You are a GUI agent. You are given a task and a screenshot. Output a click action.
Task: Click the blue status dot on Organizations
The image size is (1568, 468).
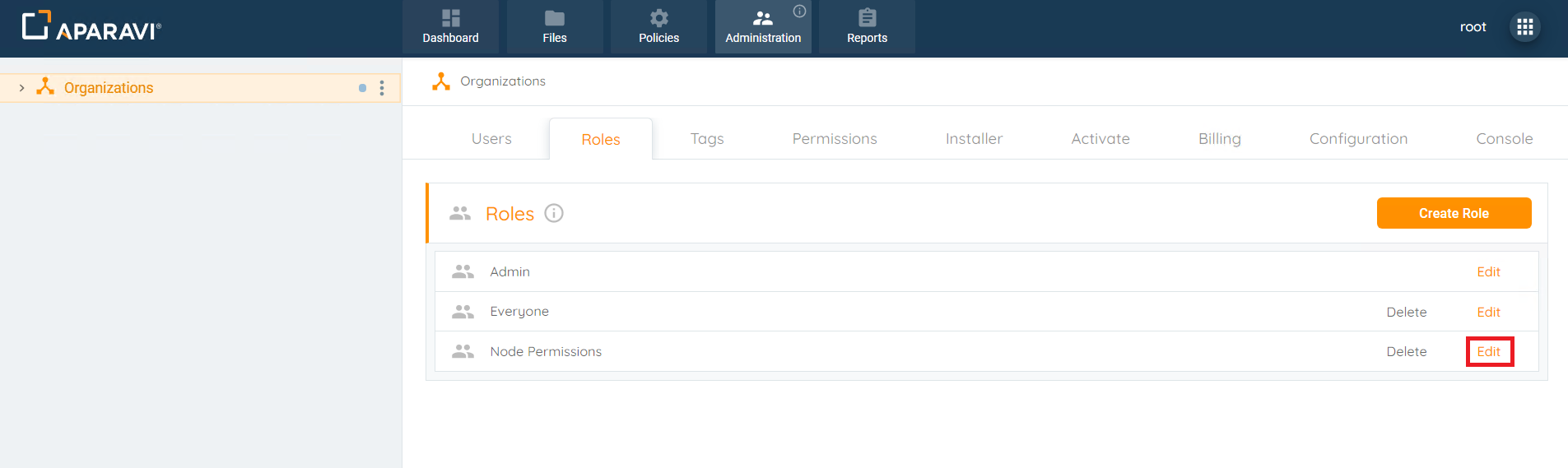coord(362,88)
